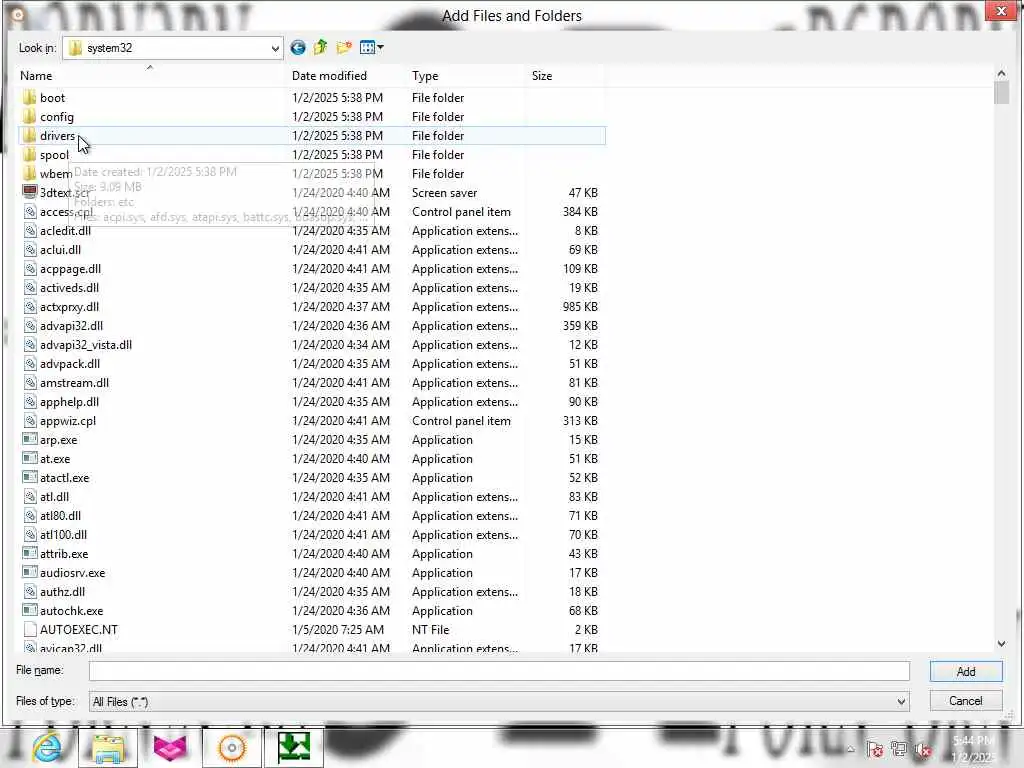1024x768 pixels.
Task: Click the Action Center flag tray icon
Action: click(874, 749)
